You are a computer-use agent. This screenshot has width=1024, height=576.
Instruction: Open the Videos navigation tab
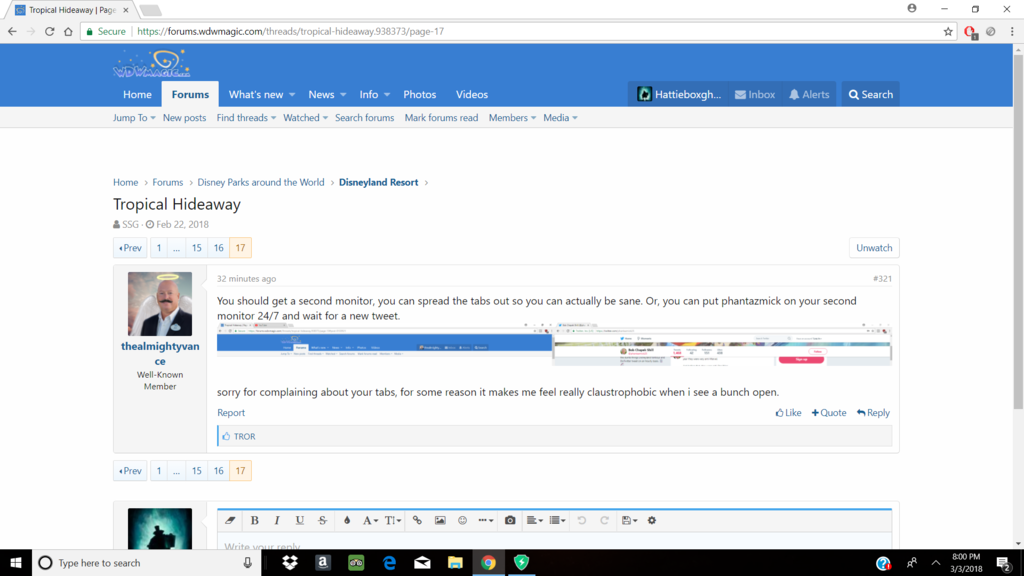(472, 94)
